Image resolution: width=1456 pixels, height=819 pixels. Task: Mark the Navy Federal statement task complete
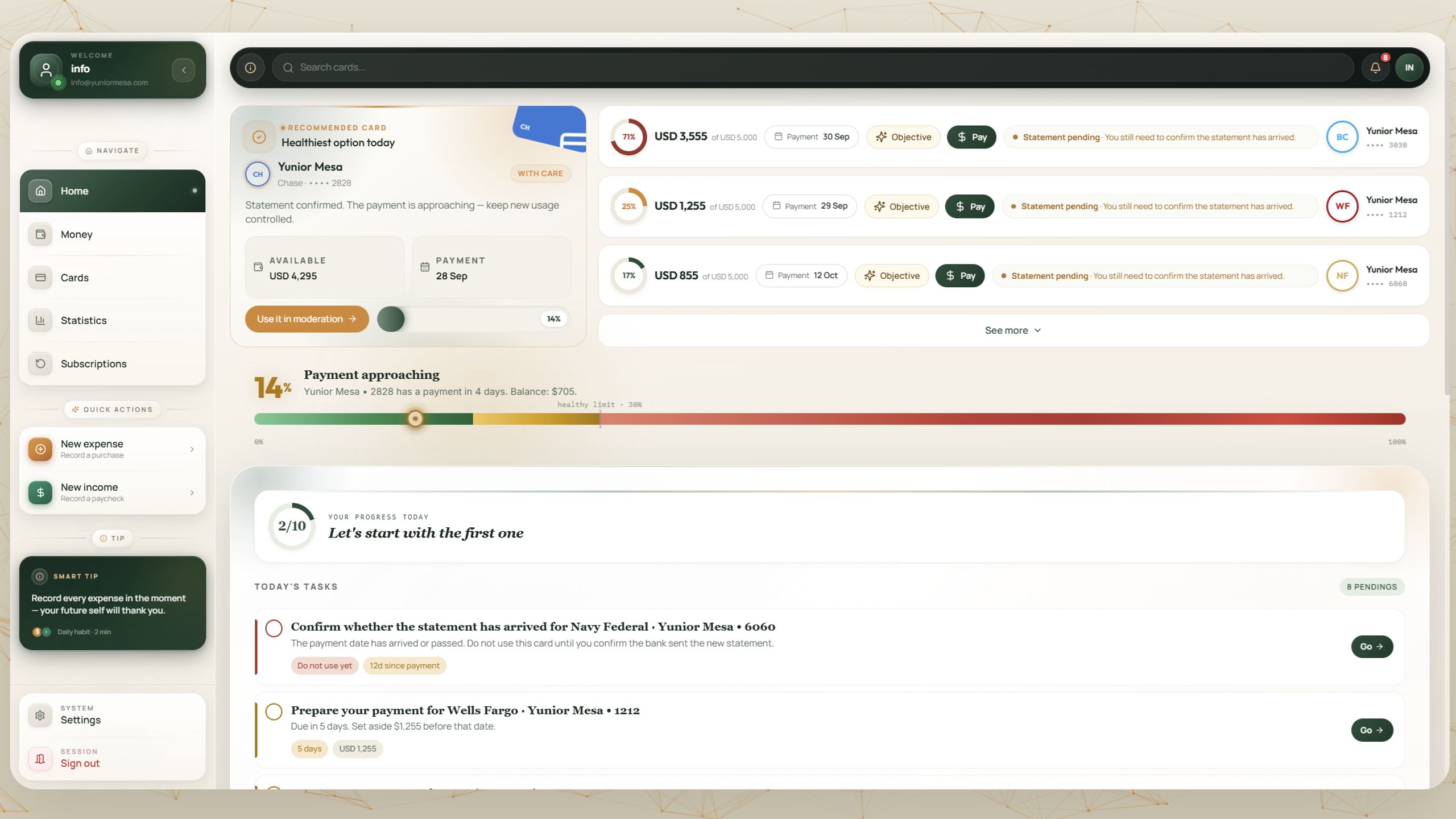tap(274, 628)
